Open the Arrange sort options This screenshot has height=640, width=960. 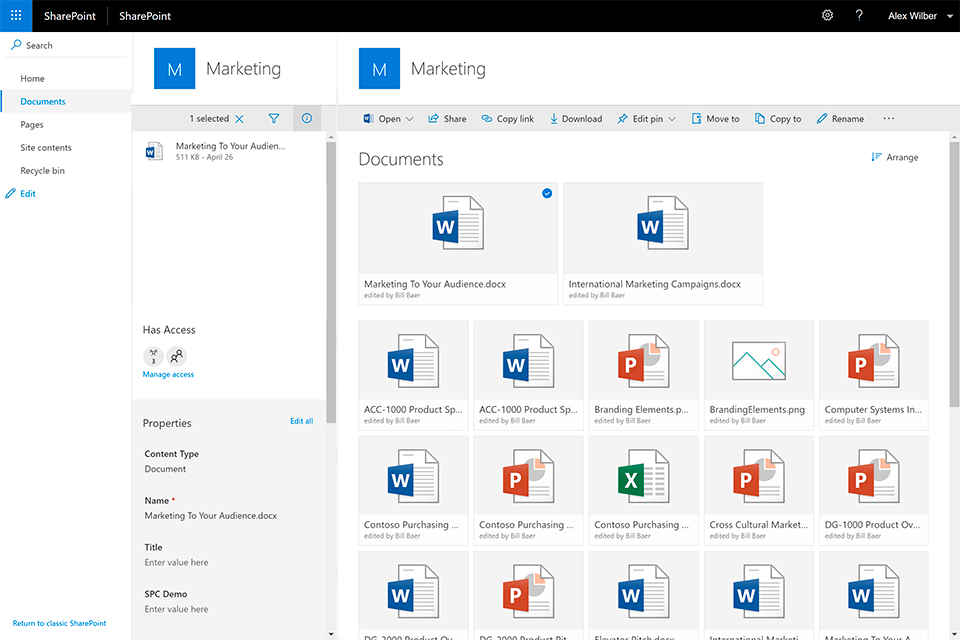pos(894,157)
